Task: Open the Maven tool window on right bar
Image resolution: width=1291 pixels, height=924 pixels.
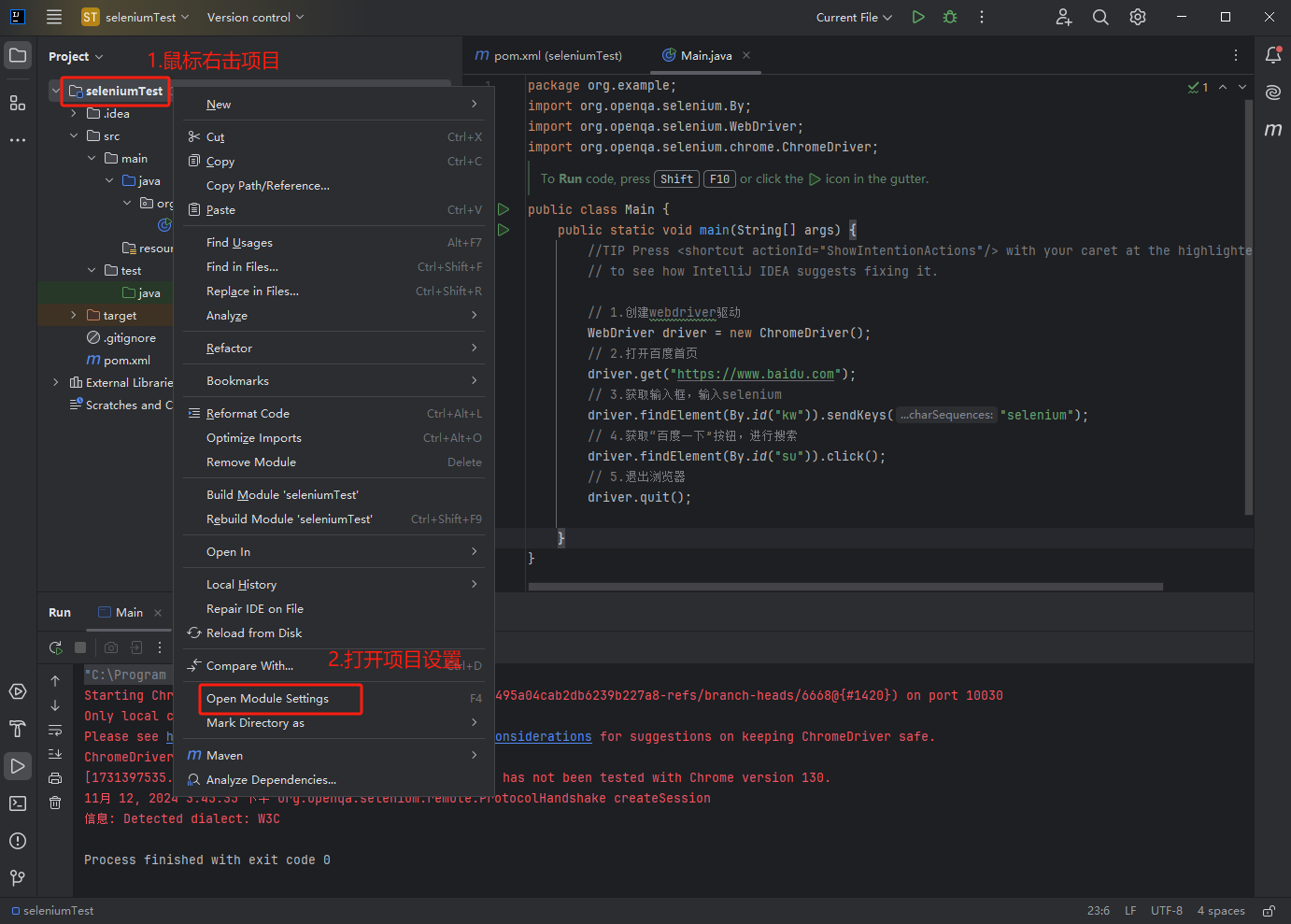Action: [x=1273, y=130]
